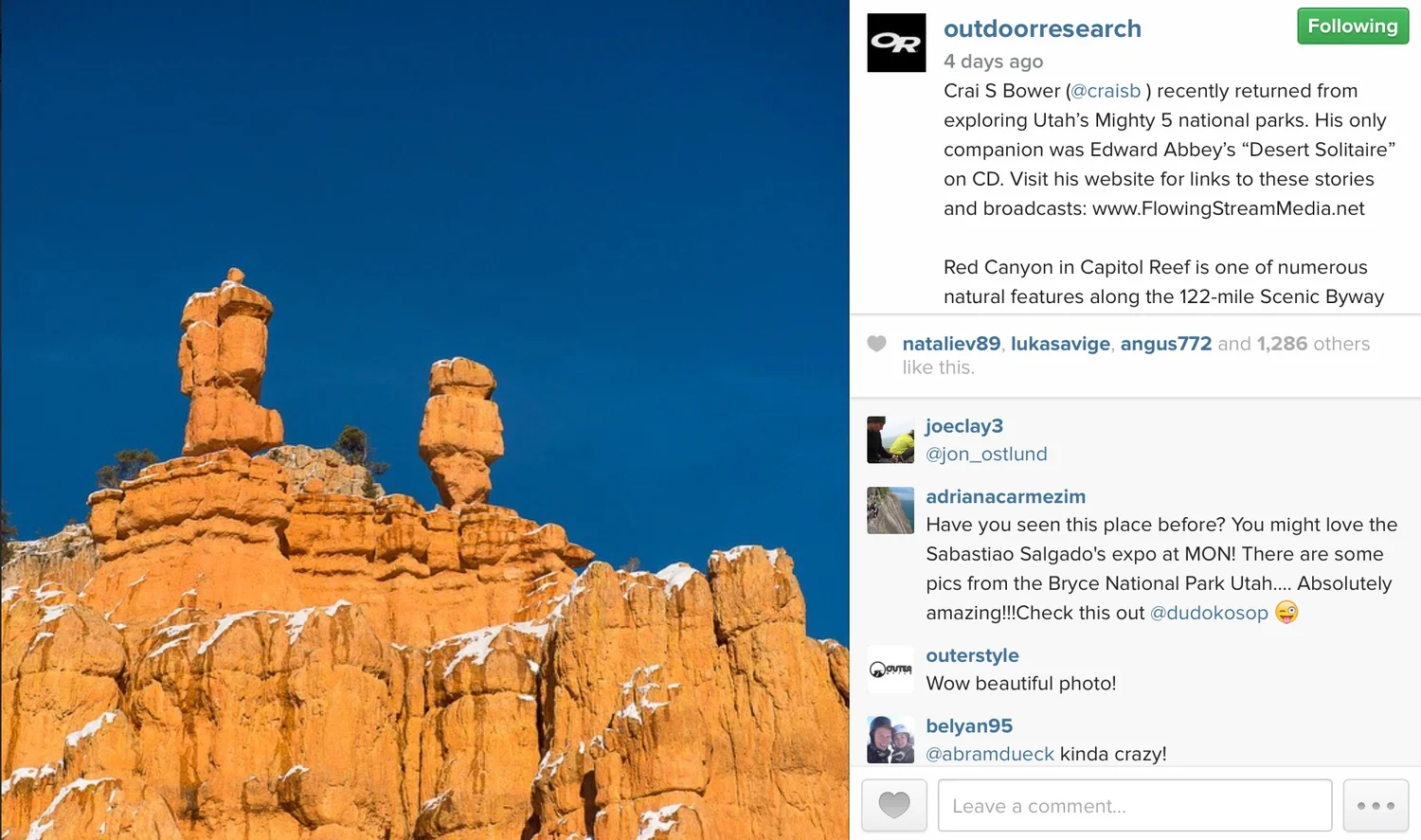Open the outdoorresearch username link
1421x840 pixels.
click(1042, 28)
